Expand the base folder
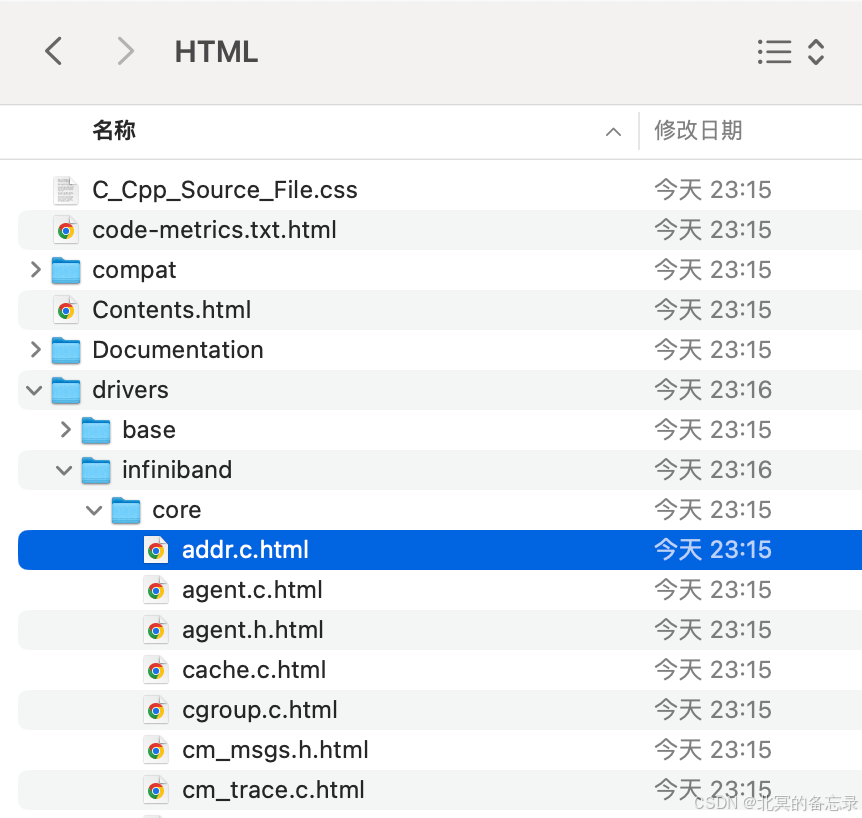The width and height of the screenshot is (862, 818). tap(65, 430)
